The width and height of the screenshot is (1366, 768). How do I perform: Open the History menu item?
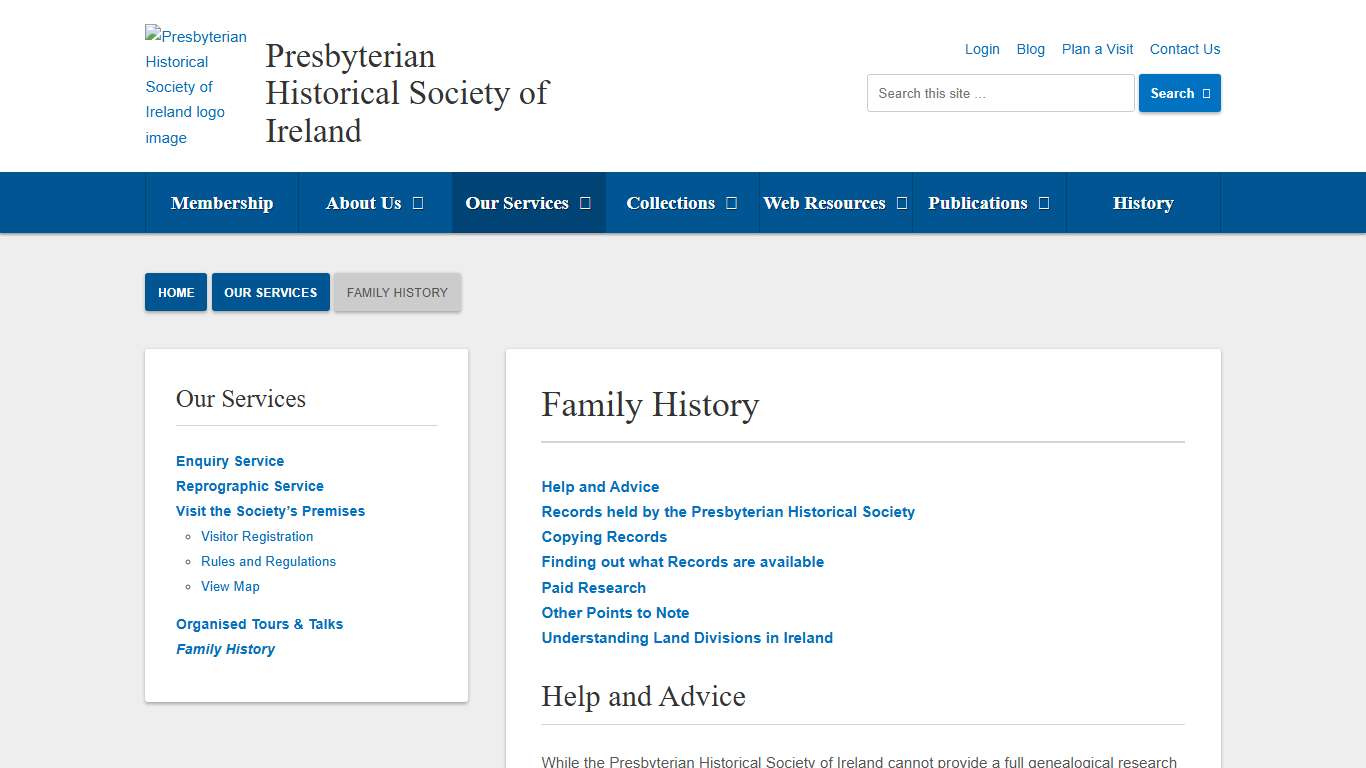(x=1143, y=202)
